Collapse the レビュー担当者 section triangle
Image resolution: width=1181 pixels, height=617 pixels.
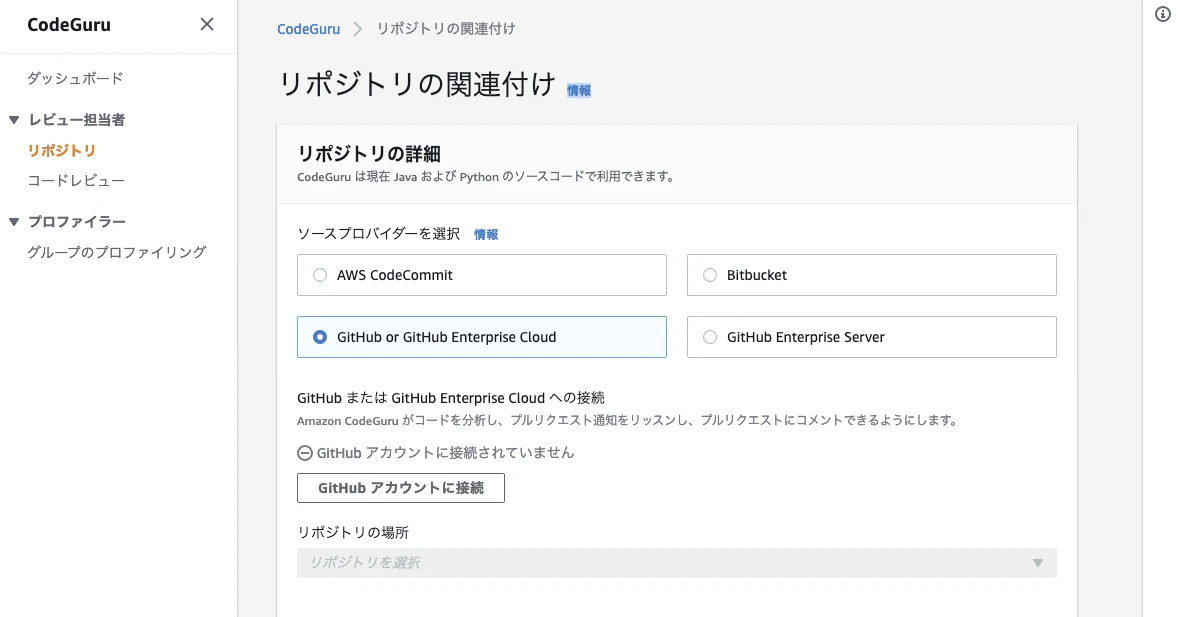[14, 120]
